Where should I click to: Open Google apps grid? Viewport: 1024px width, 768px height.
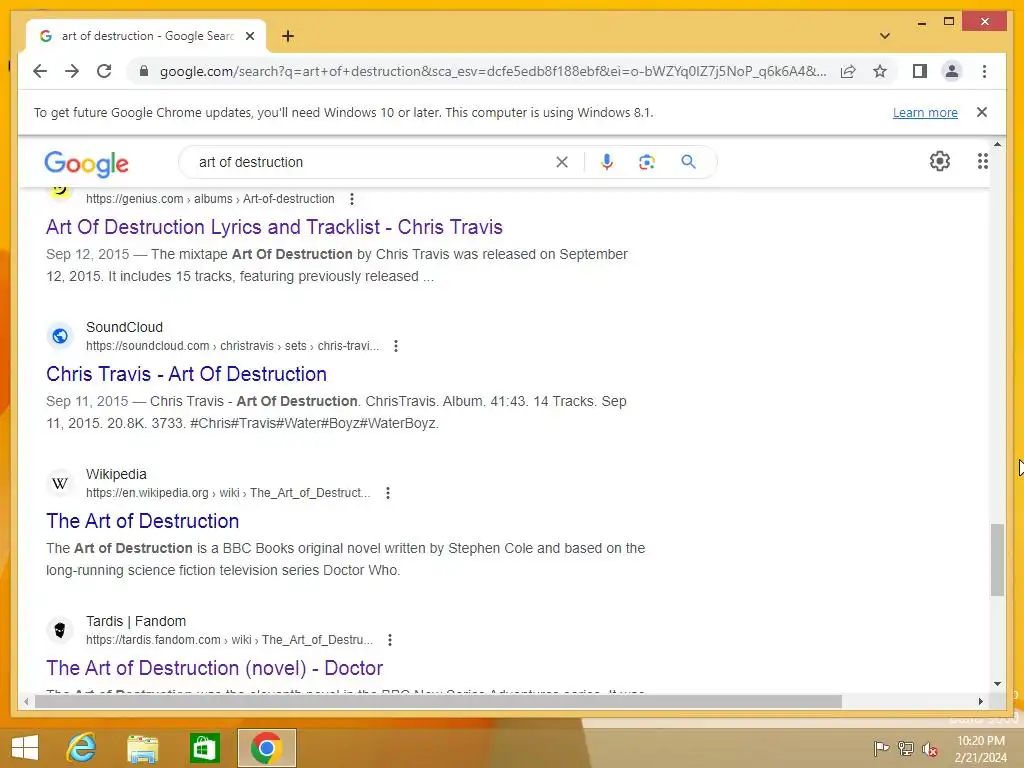click(982, 161)
